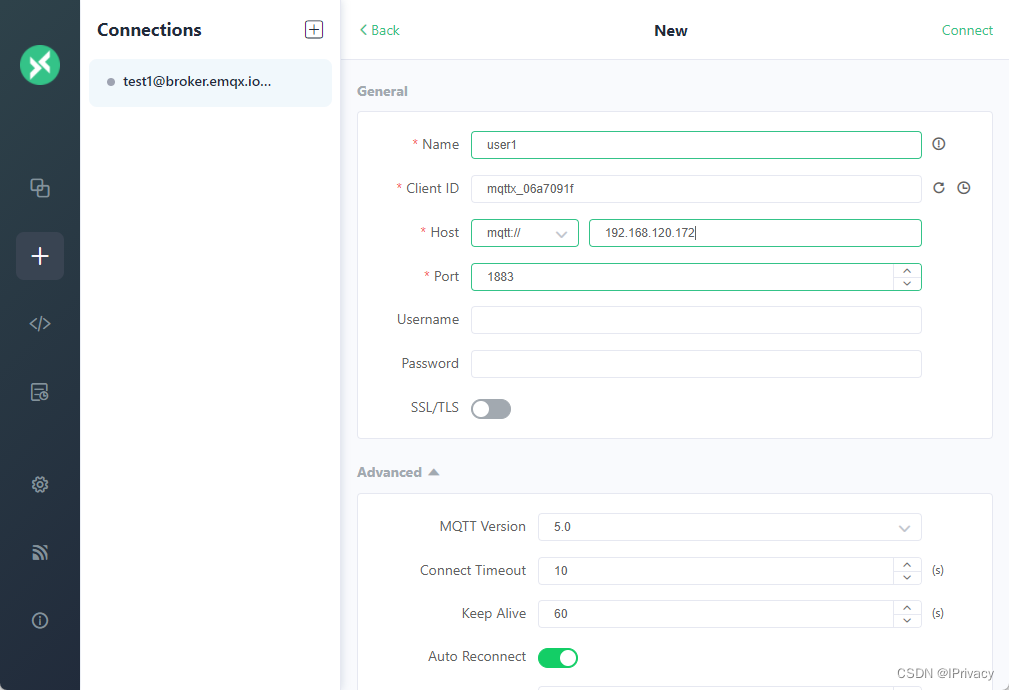Click the MQTTX logo icon

(x=40, y=65)
